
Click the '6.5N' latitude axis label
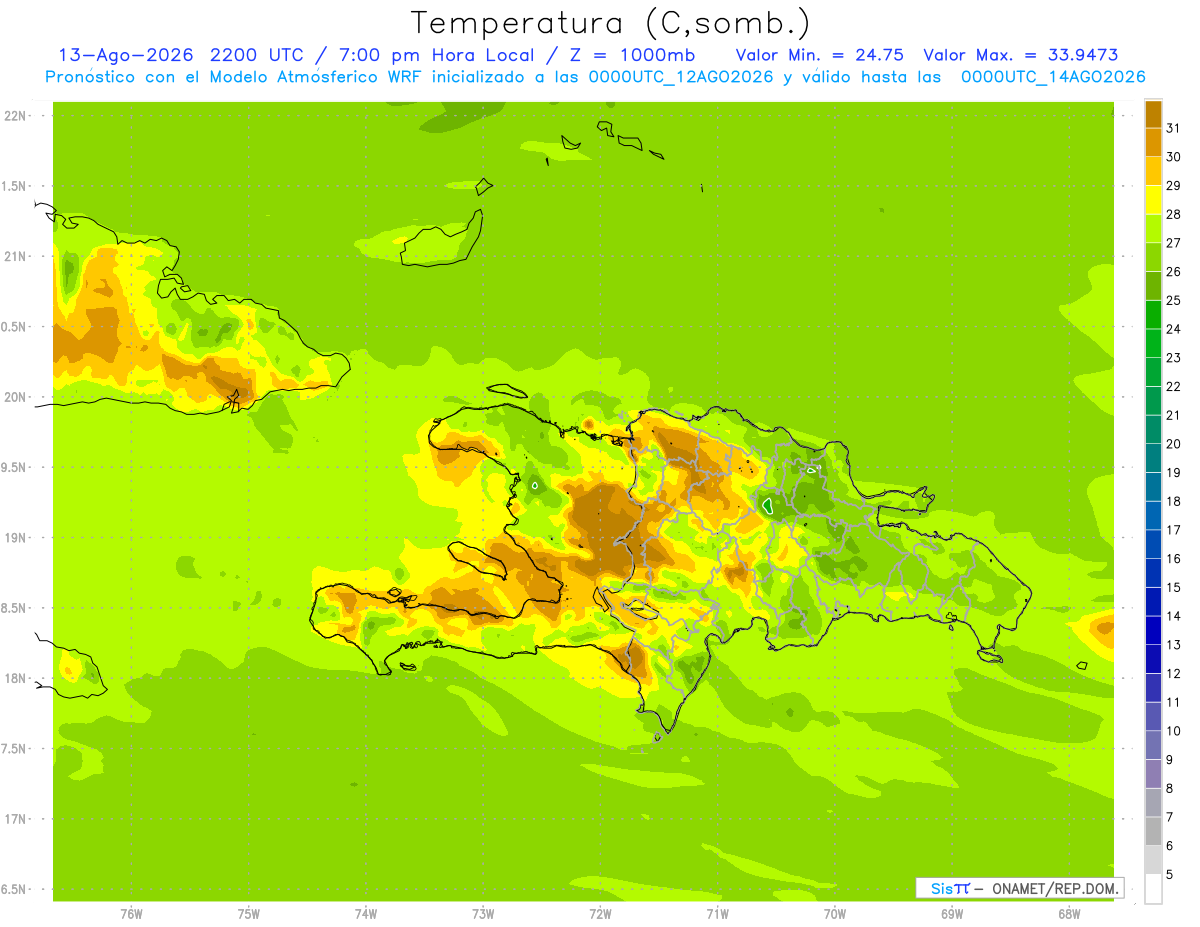click(x=13, y=890)
